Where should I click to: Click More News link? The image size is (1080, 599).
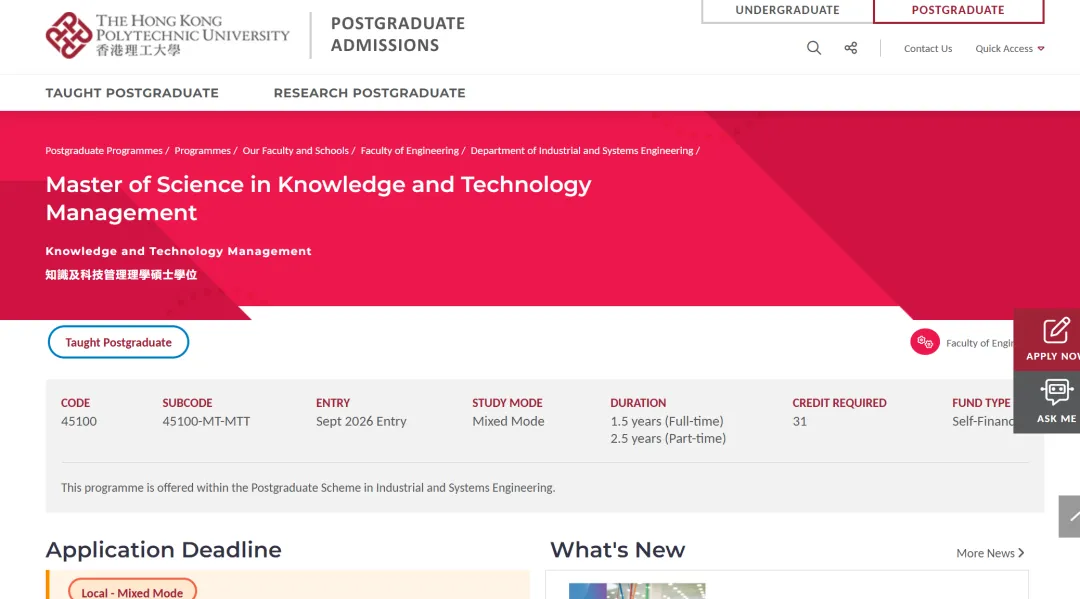[989, 553]
